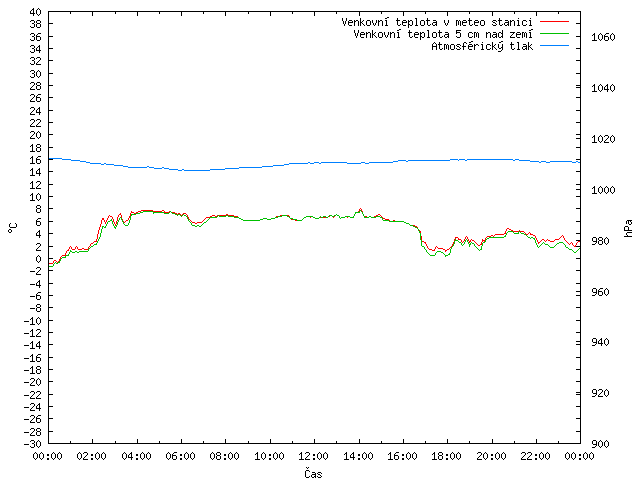Click the "1000" pressure tick label
The width and height of the screenshot is (640, 480).
(x=603, y=190)
